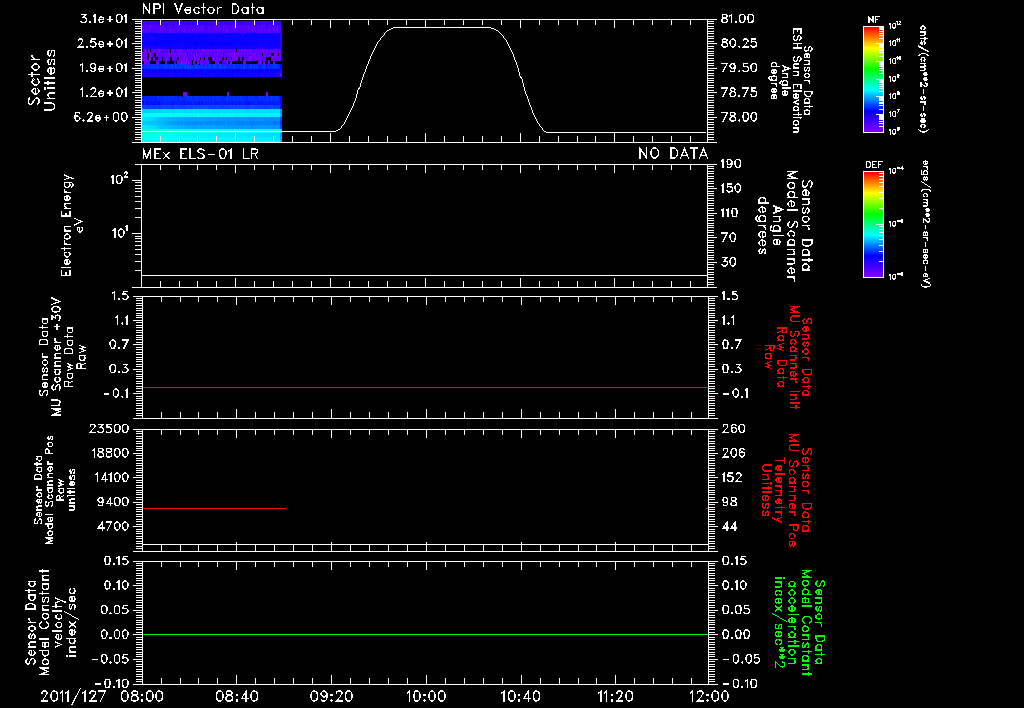Image resolution: width=1024 pixels, height=708 pixels.
Task: Select the NPI spectrogram data block
Action: click(x=212, y=81)
